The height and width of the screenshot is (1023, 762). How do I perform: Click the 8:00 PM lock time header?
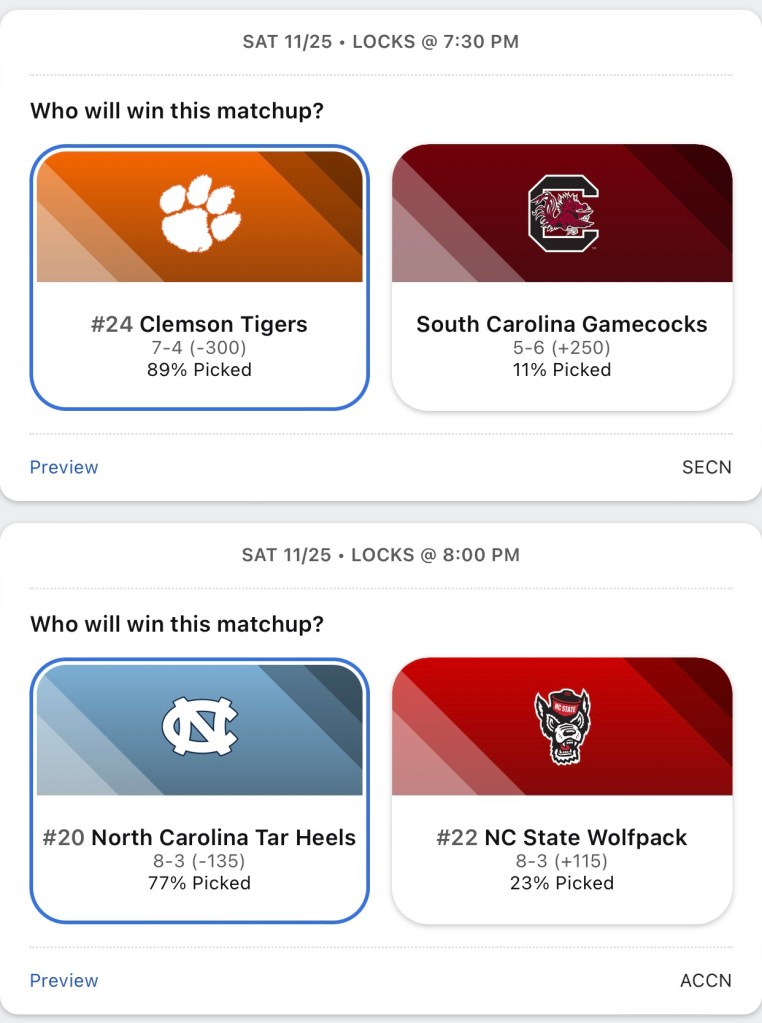pyautogui.click(x=380, y=555)
